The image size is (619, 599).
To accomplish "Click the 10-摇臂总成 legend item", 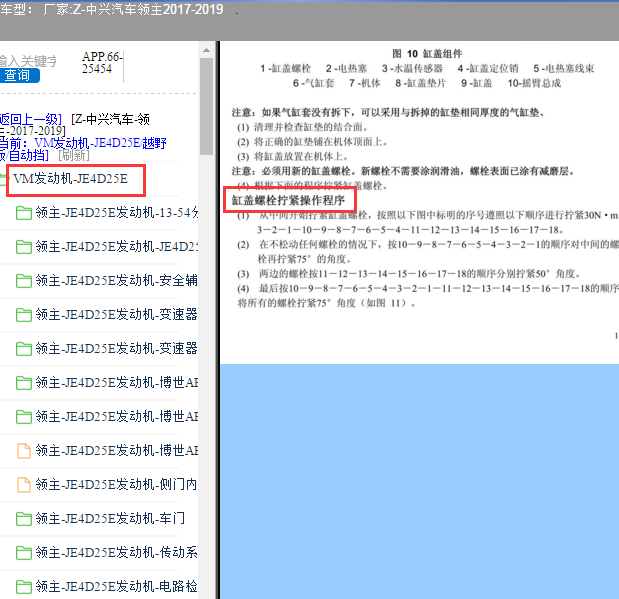I will click(534, 83).
